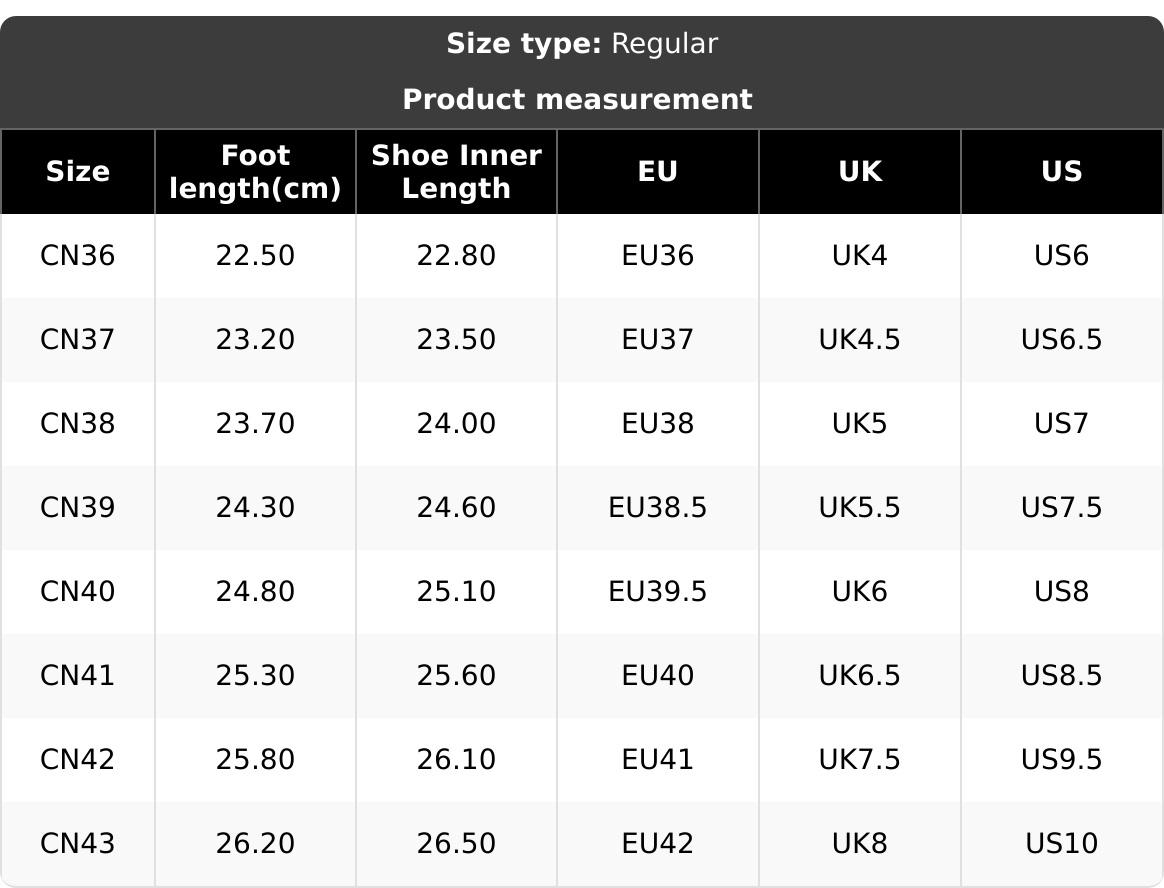The height and width of the screenshot is (888, 1164).
Task: Click the Size column header
Action: [x=78, y=172]
